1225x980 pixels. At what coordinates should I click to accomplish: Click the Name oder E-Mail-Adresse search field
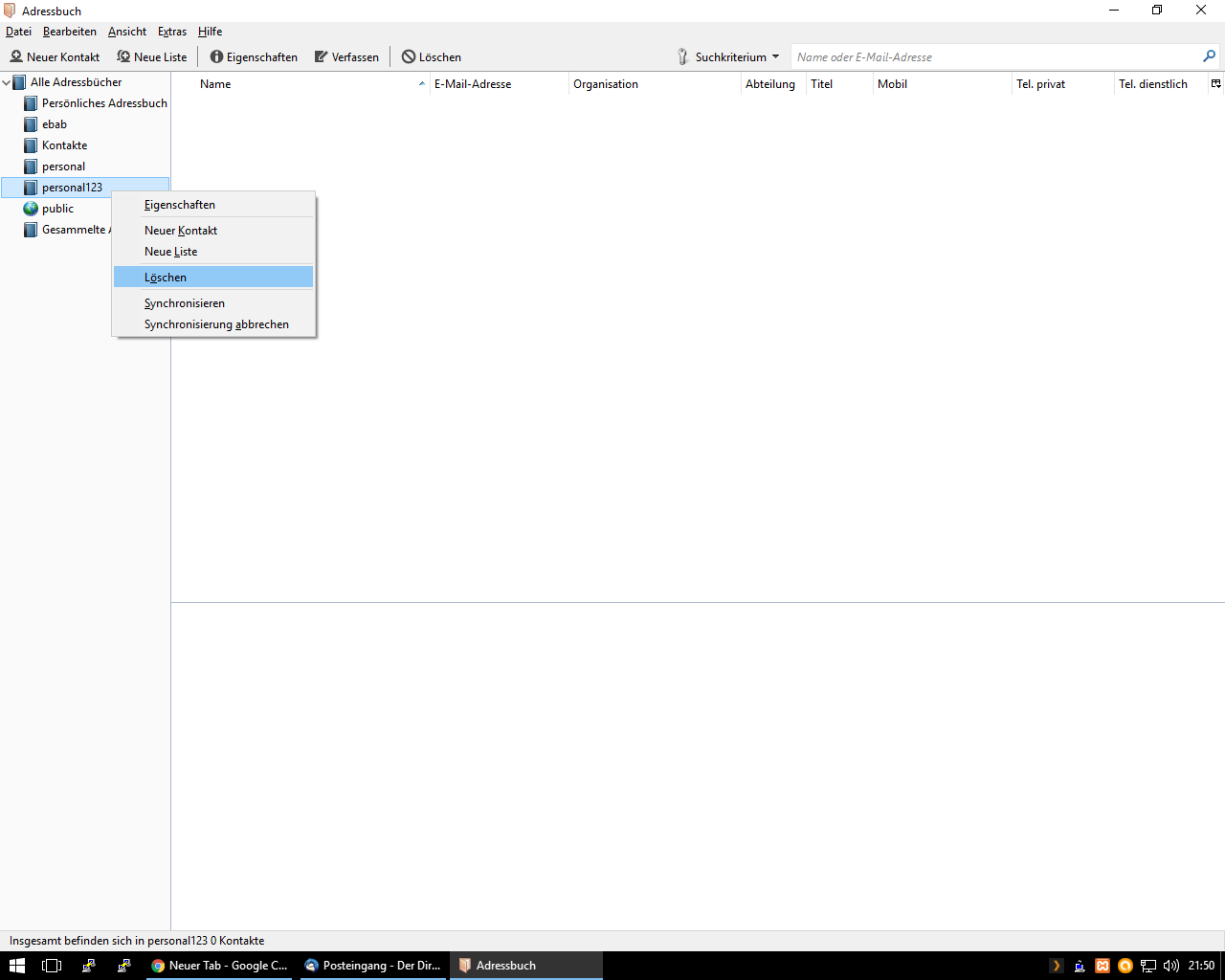(995, 57)
